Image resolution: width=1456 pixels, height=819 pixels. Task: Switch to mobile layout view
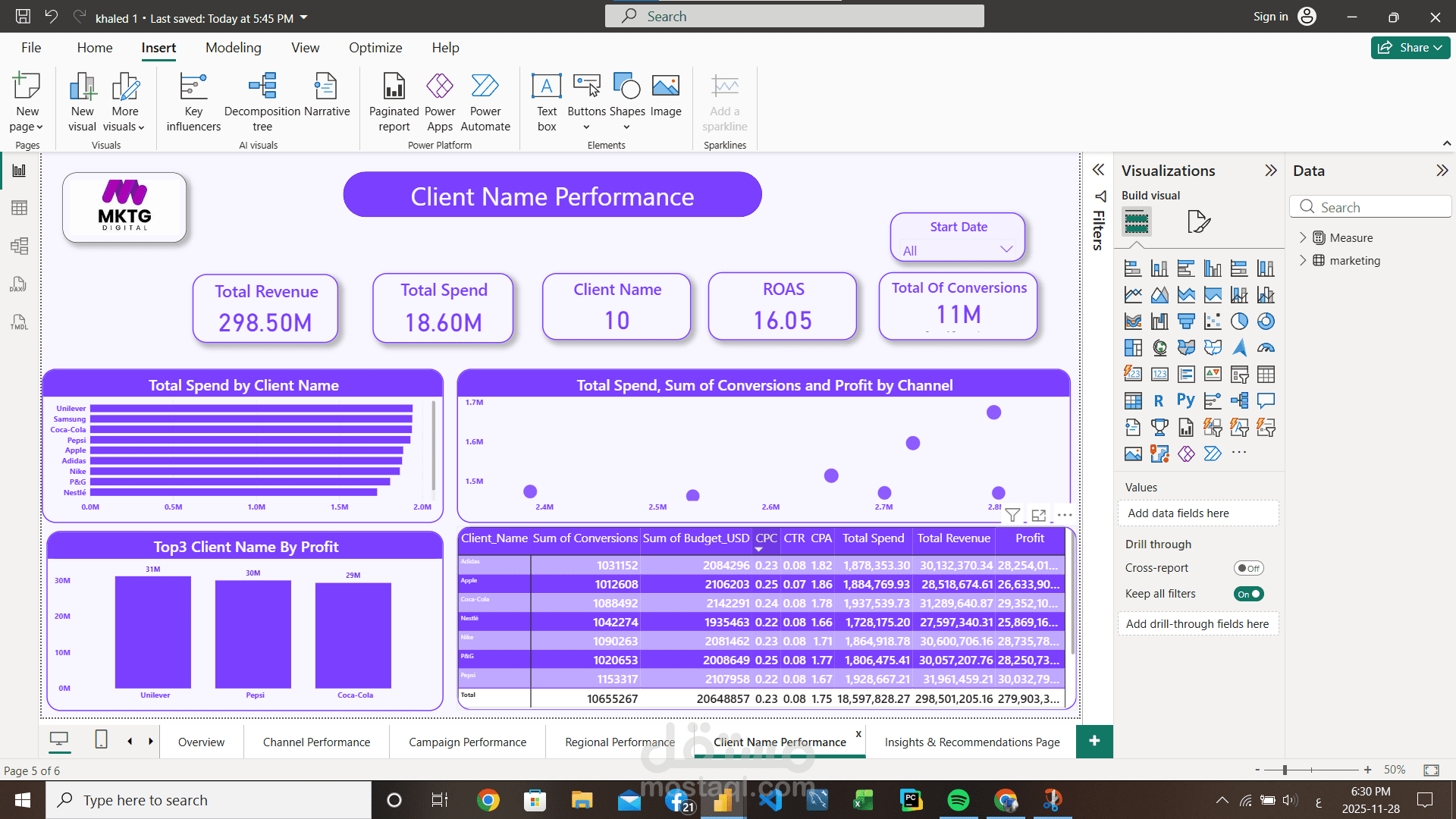click(101, 739)
